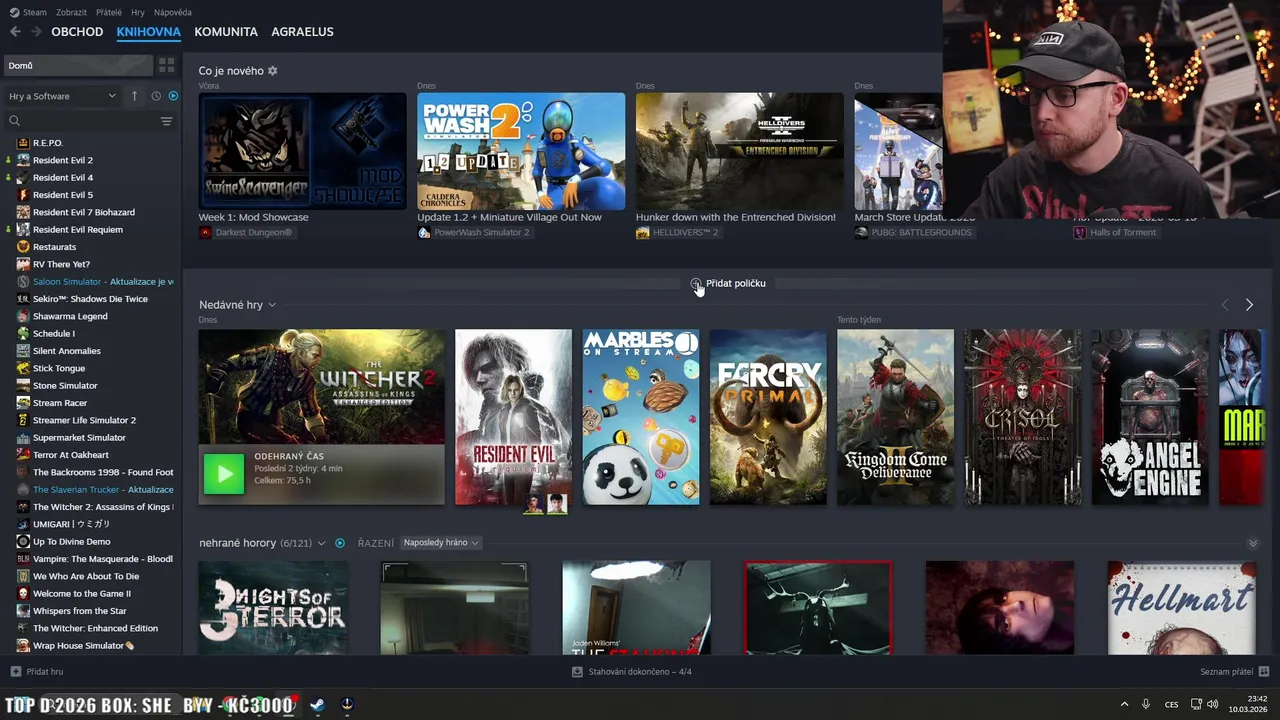The image size is (1280, 720).
Task: Open the Naposledy hráno sort dropdown
Action: point(441,543)
